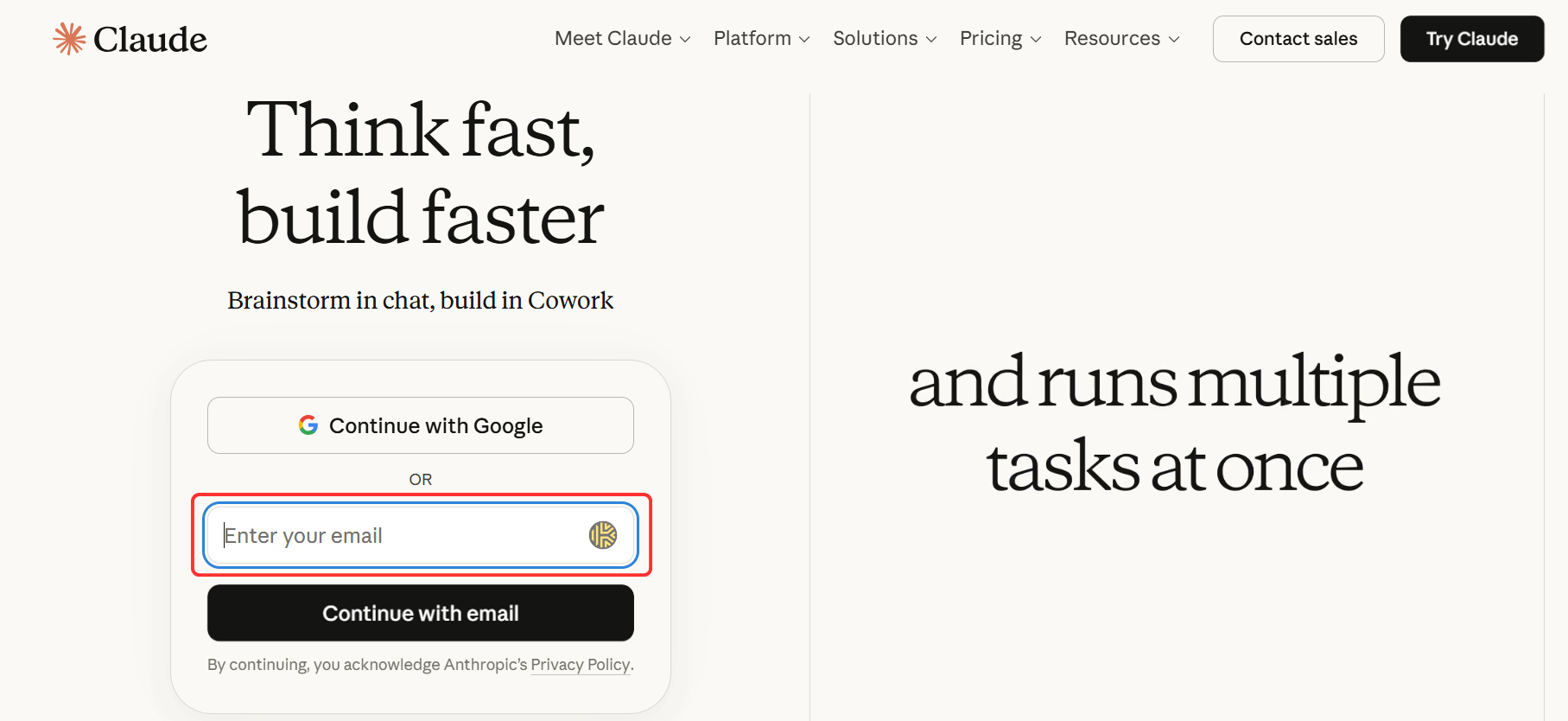Sign in using Continue with Google
Image resolution: width=1568 pixels, height=721 pixels.
pyautogui.click(x=421, y=425)
